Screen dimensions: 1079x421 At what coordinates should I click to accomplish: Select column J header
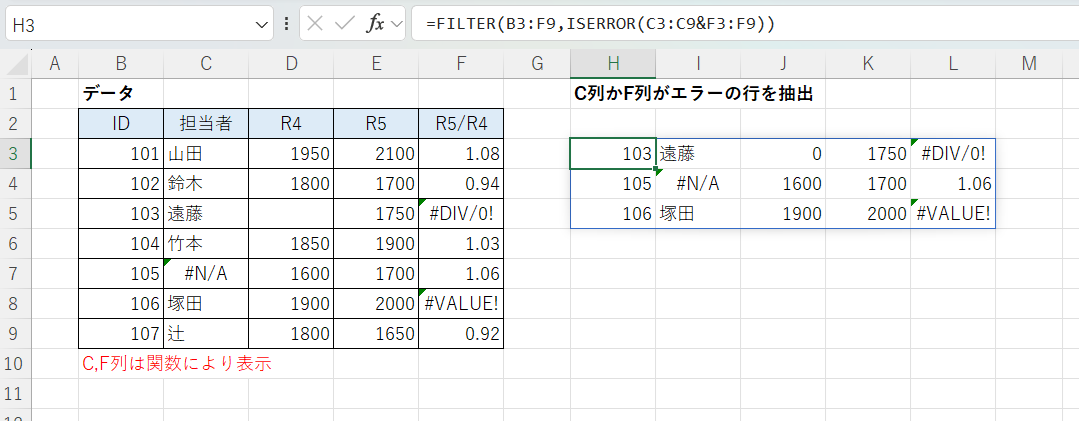[x=783, y=64]
